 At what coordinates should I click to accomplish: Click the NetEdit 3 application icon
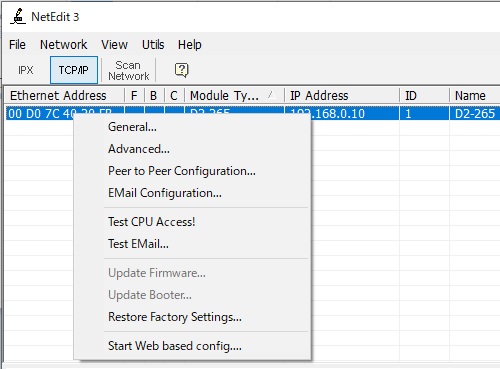18,17
